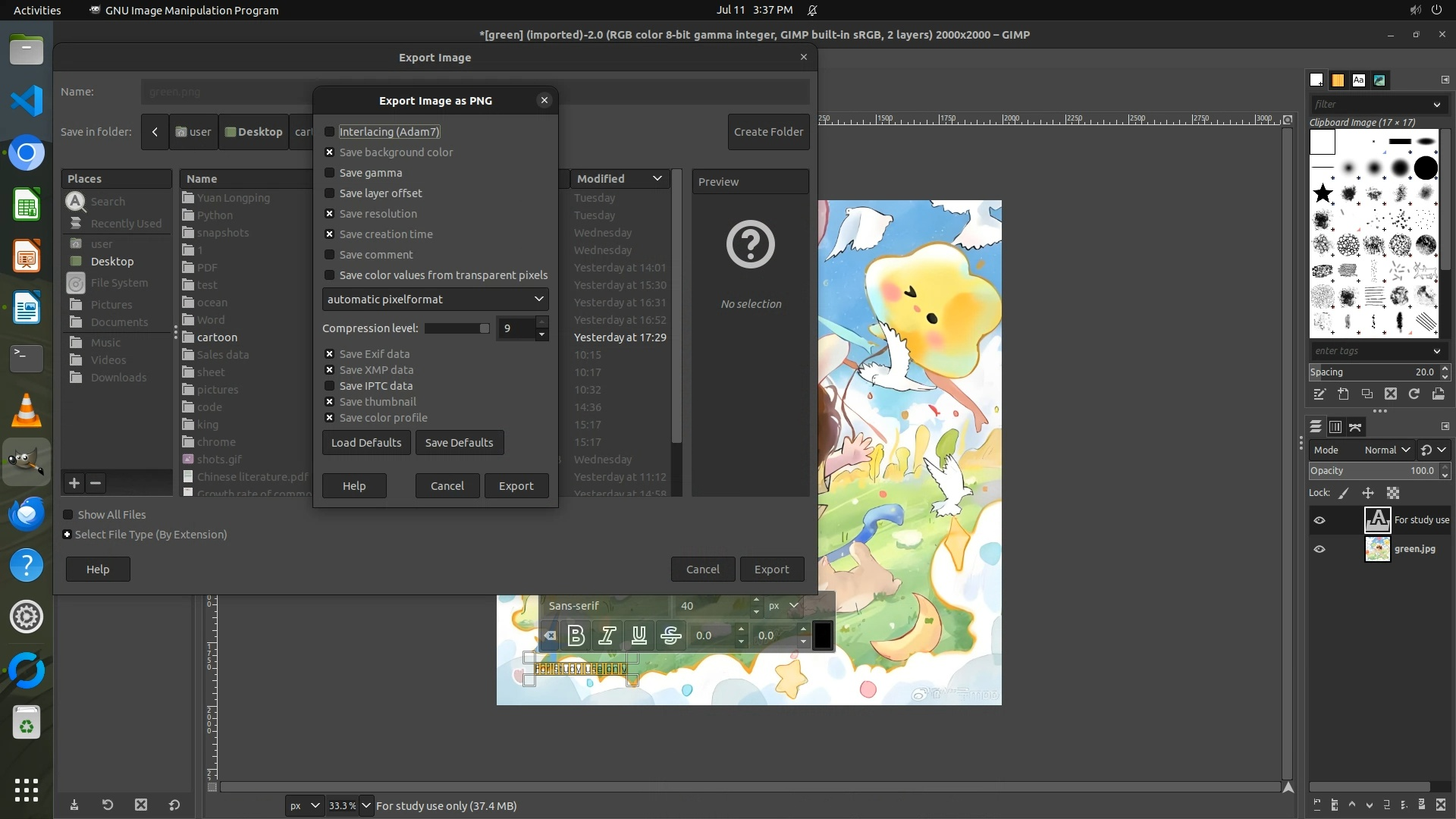The image size is (1456, 819).
Task: Open the layer Mode Normal dropdown
Action: (1386, 450)
